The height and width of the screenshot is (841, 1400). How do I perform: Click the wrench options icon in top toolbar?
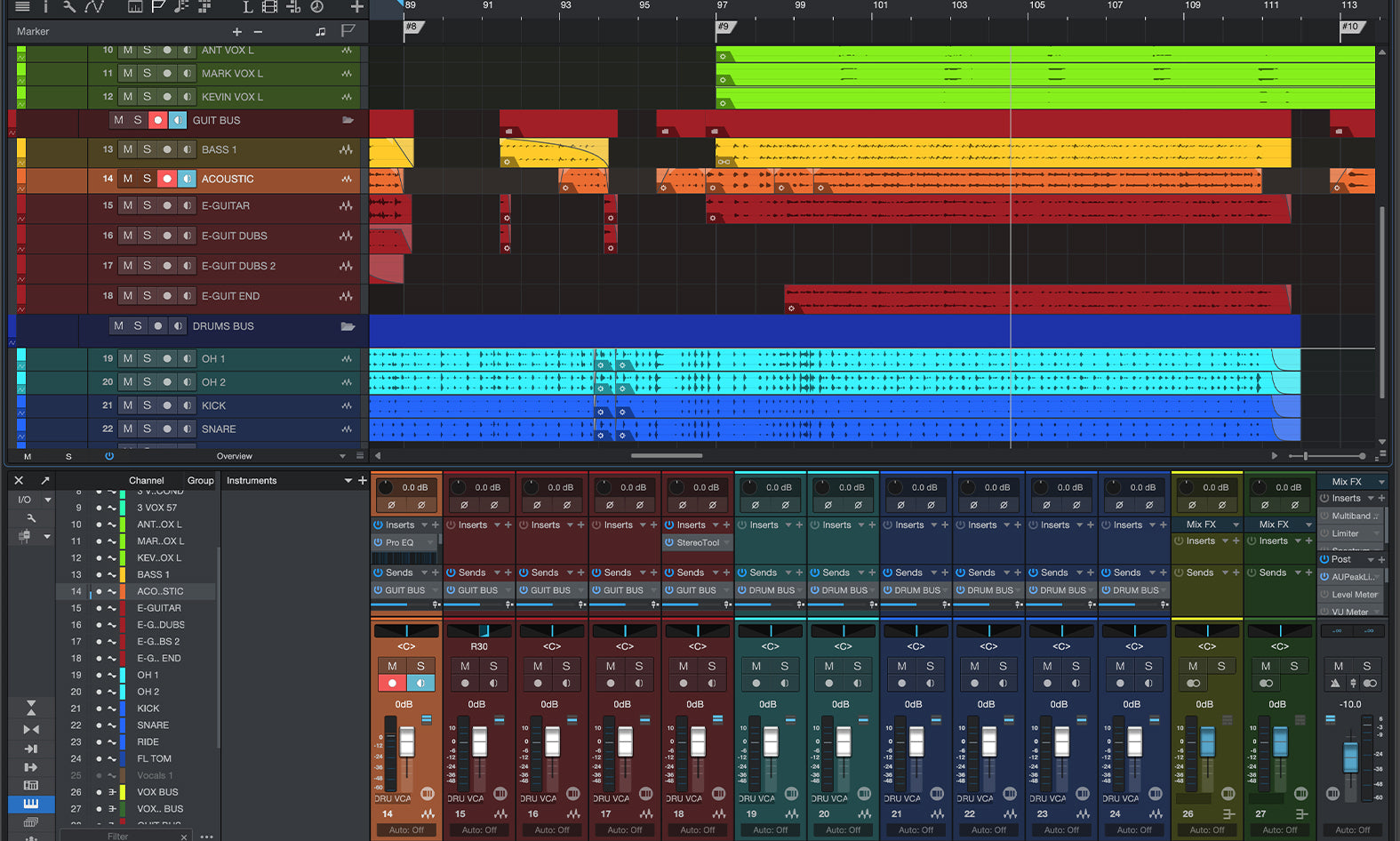tap(69, 6)
